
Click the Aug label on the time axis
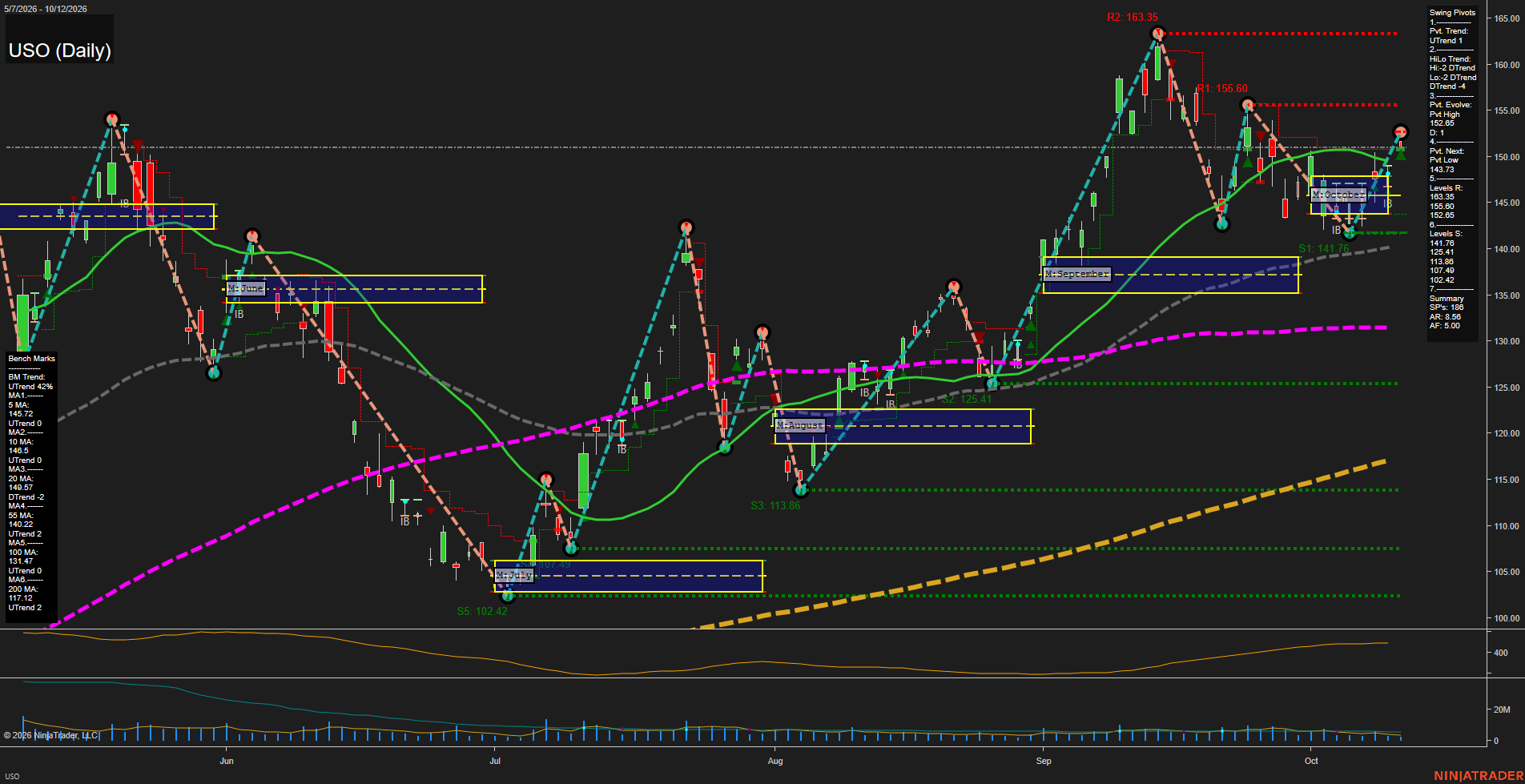click(x=775, y=761)
